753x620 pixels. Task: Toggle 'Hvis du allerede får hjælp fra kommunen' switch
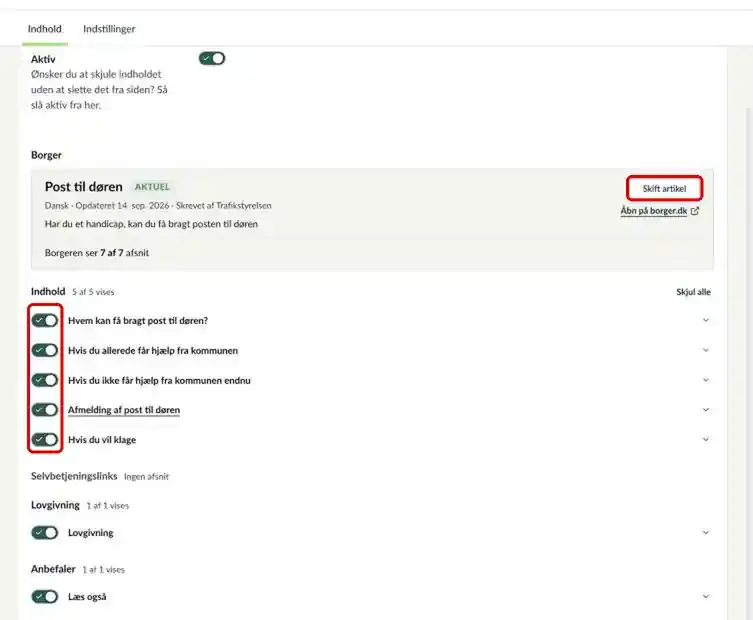point(45,350)
